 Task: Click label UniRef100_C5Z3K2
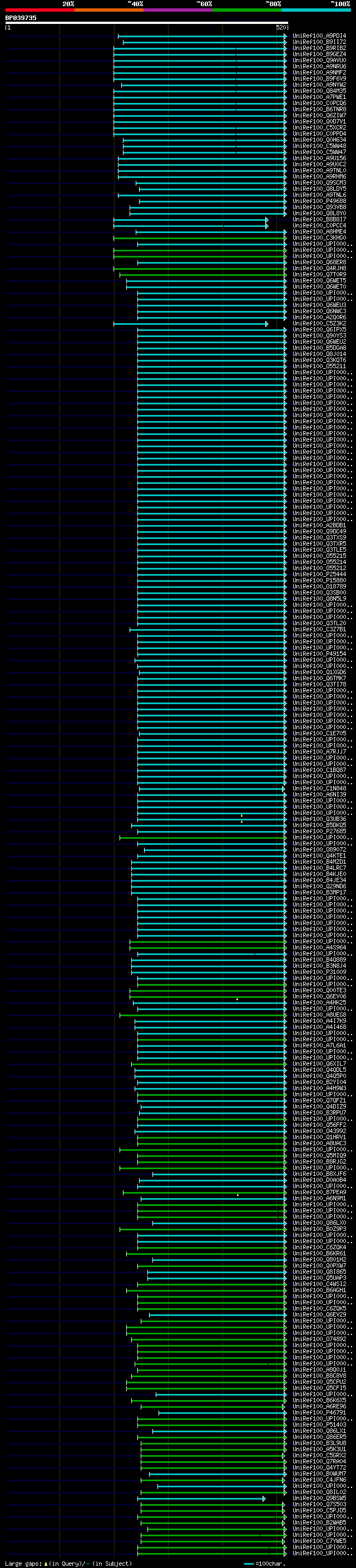[319, 324]
